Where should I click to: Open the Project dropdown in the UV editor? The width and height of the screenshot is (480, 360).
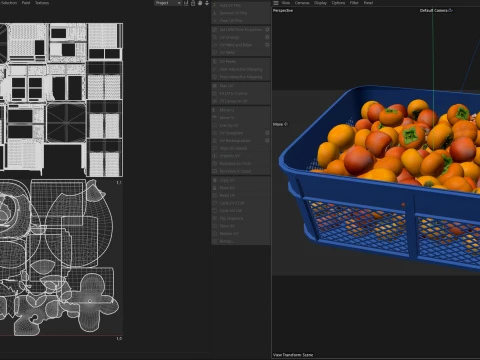(168, 3)
